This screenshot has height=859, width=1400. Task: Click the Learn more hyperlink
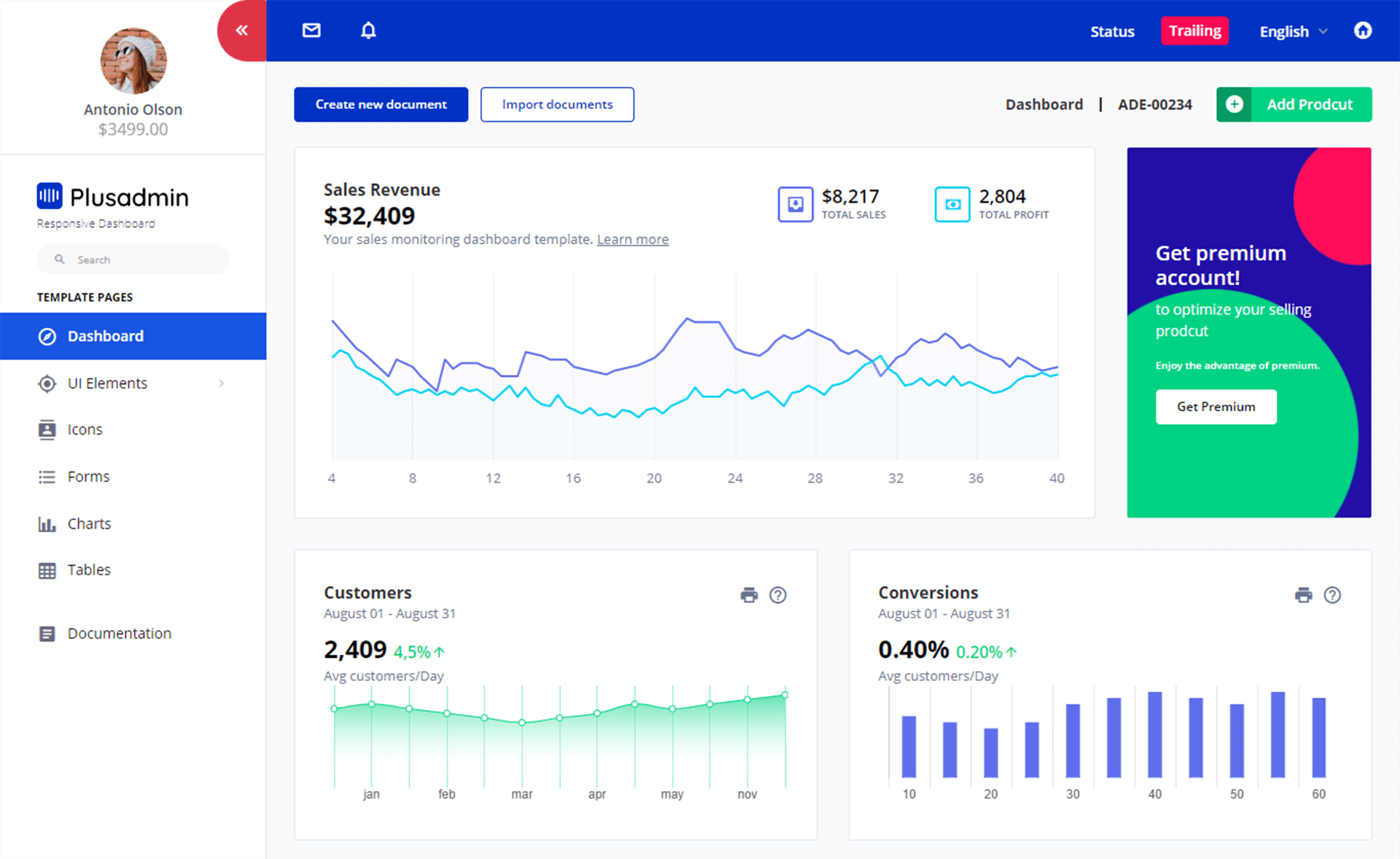pyautogui.click(x=633, y=240)
